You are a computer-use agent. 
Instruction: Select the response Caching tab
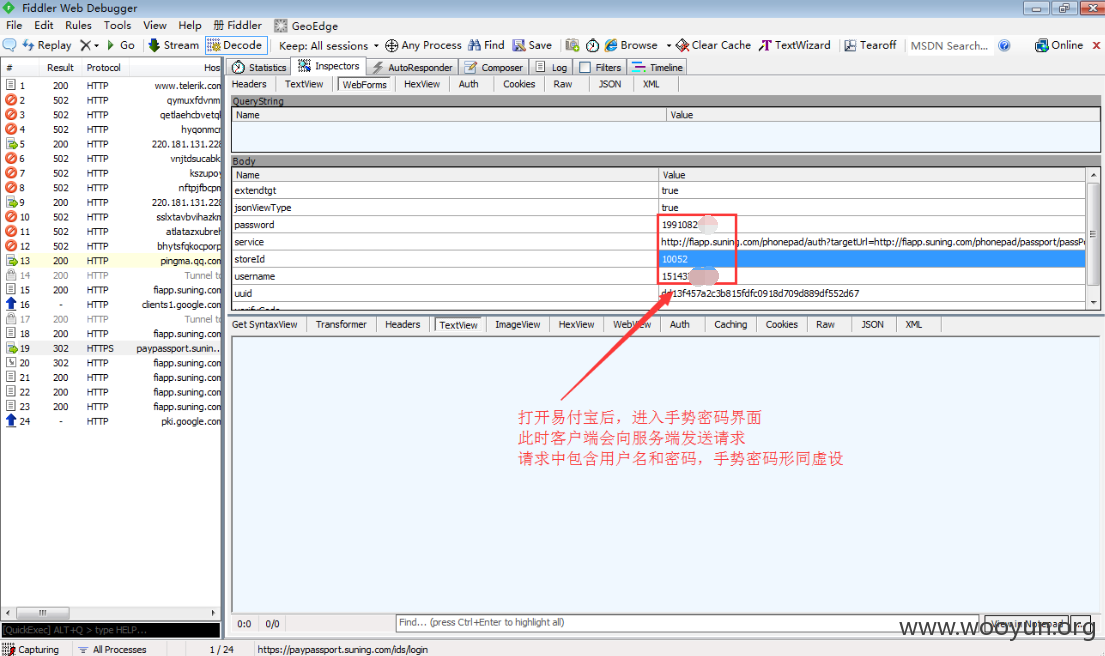[x=730, y=324]
